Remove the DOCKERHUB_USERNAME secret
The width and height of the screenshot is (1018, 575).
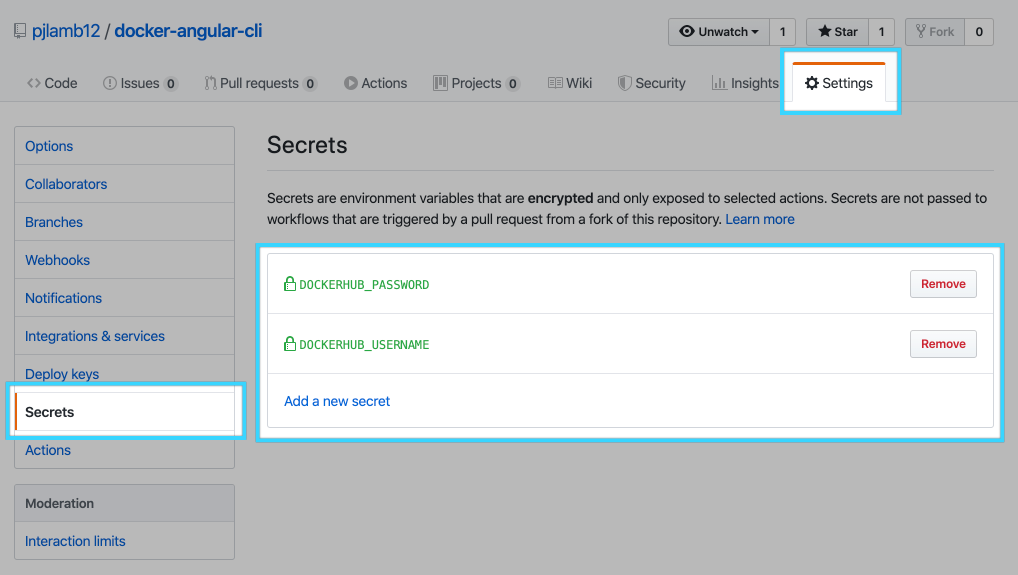pos(943,343)
